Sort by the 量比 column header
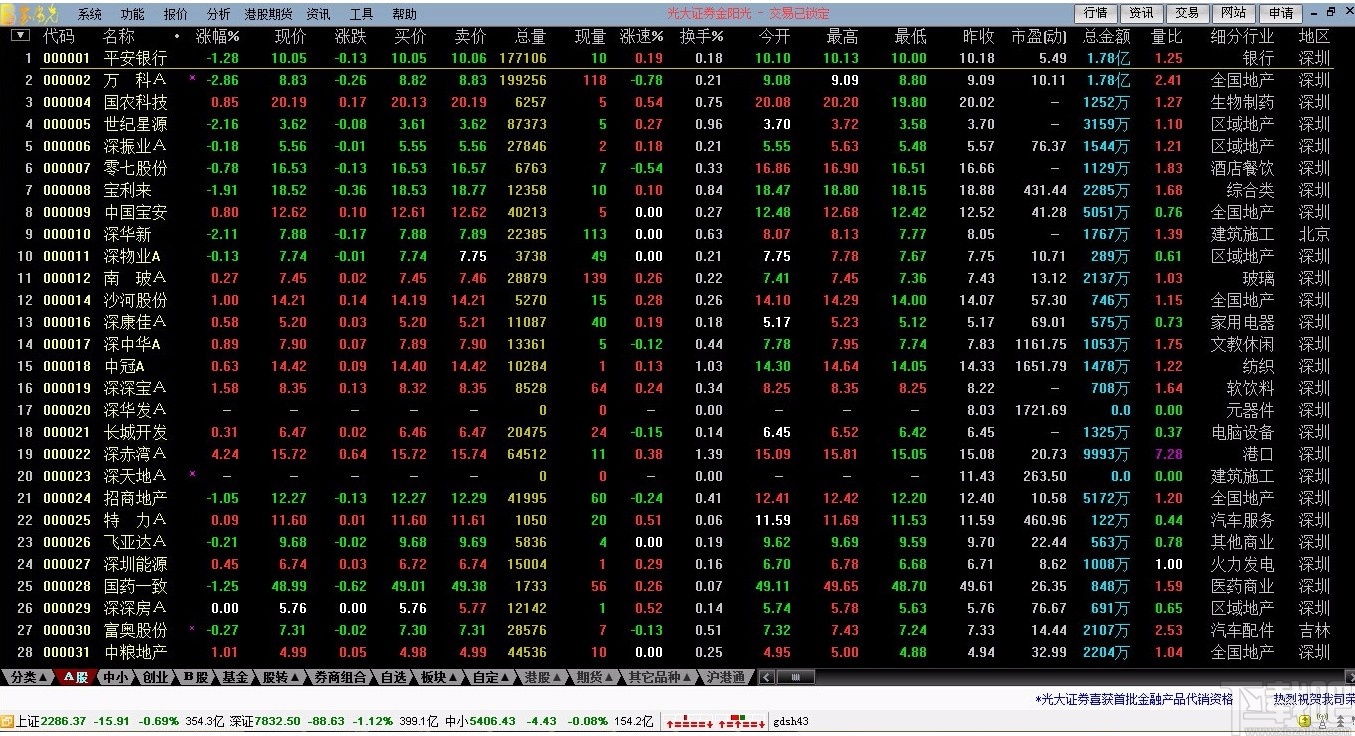 click(x=1166, y=36)
